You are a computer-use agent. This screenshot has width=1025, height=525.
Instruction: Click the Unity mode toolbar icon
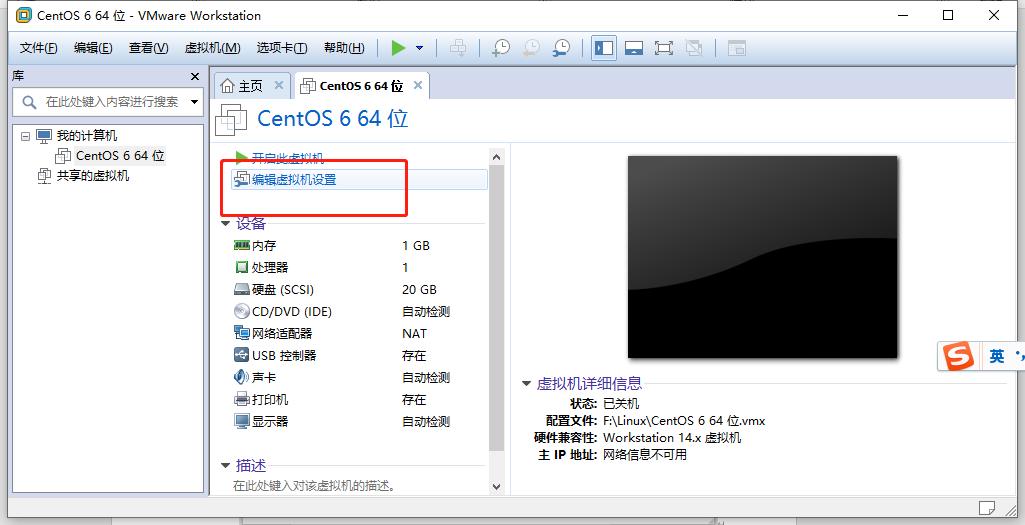click(694, 48)
